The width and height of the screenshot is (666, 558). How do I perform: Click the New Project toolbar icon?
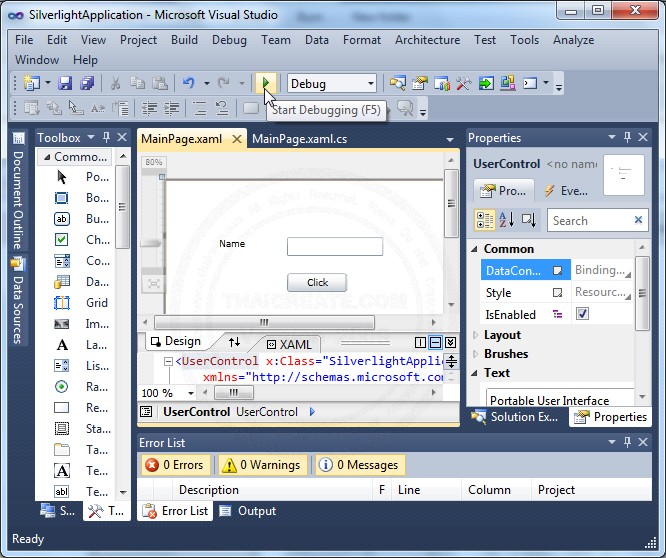(31, 83)
